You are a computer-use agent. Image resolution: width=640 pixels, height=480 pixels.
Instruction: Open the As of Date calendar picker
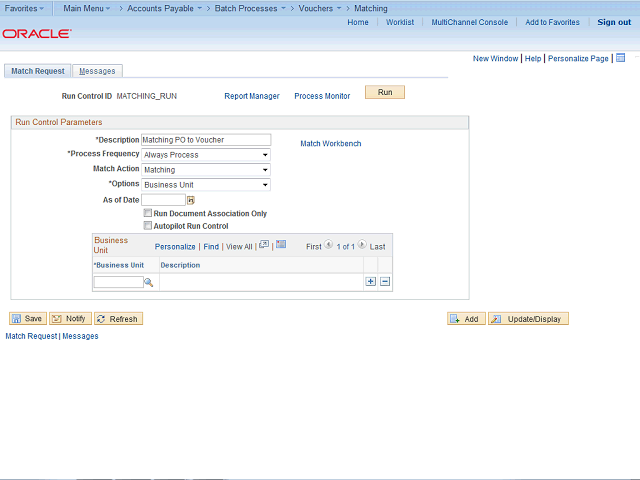(191, 200)
